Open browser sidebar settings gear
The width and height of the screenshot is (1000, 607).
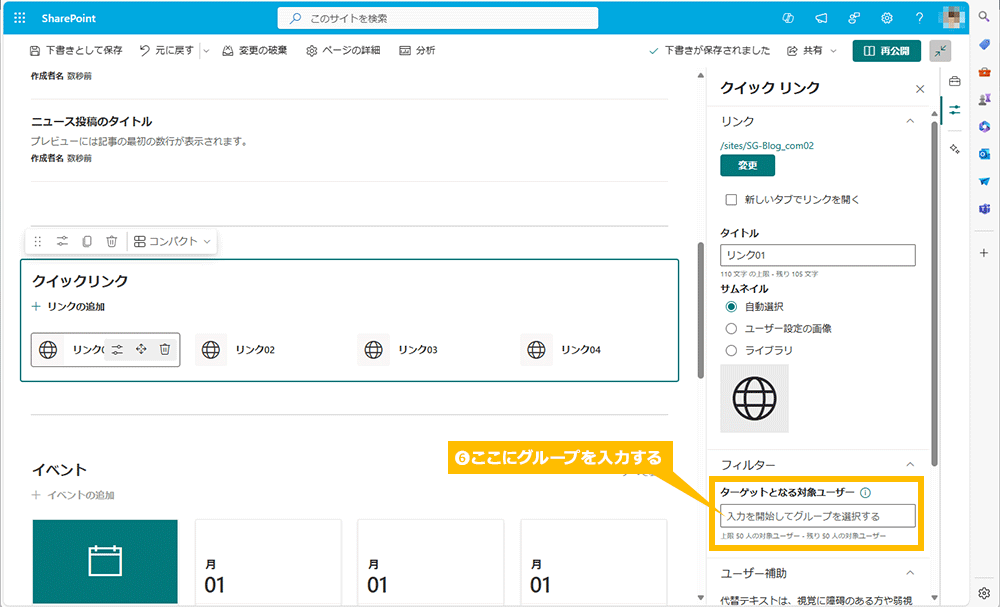(x=984, y=593)
